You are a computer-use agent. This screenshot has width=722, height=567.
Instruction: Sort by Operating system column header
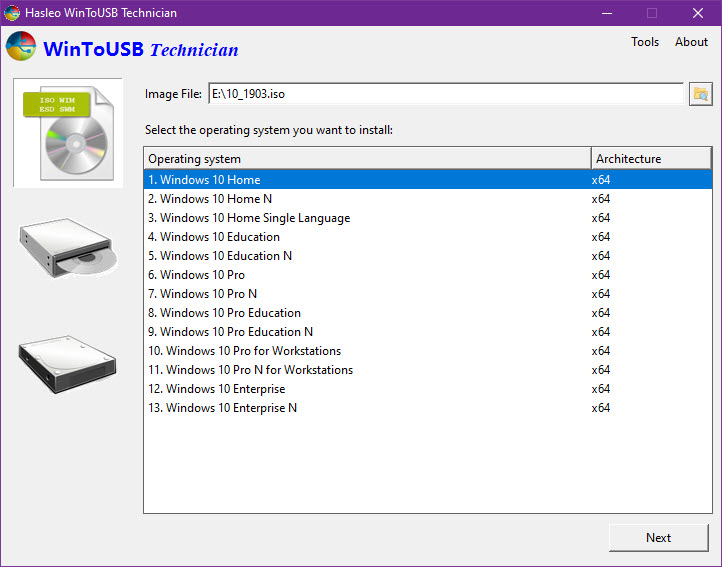click(x=367, y=159)
